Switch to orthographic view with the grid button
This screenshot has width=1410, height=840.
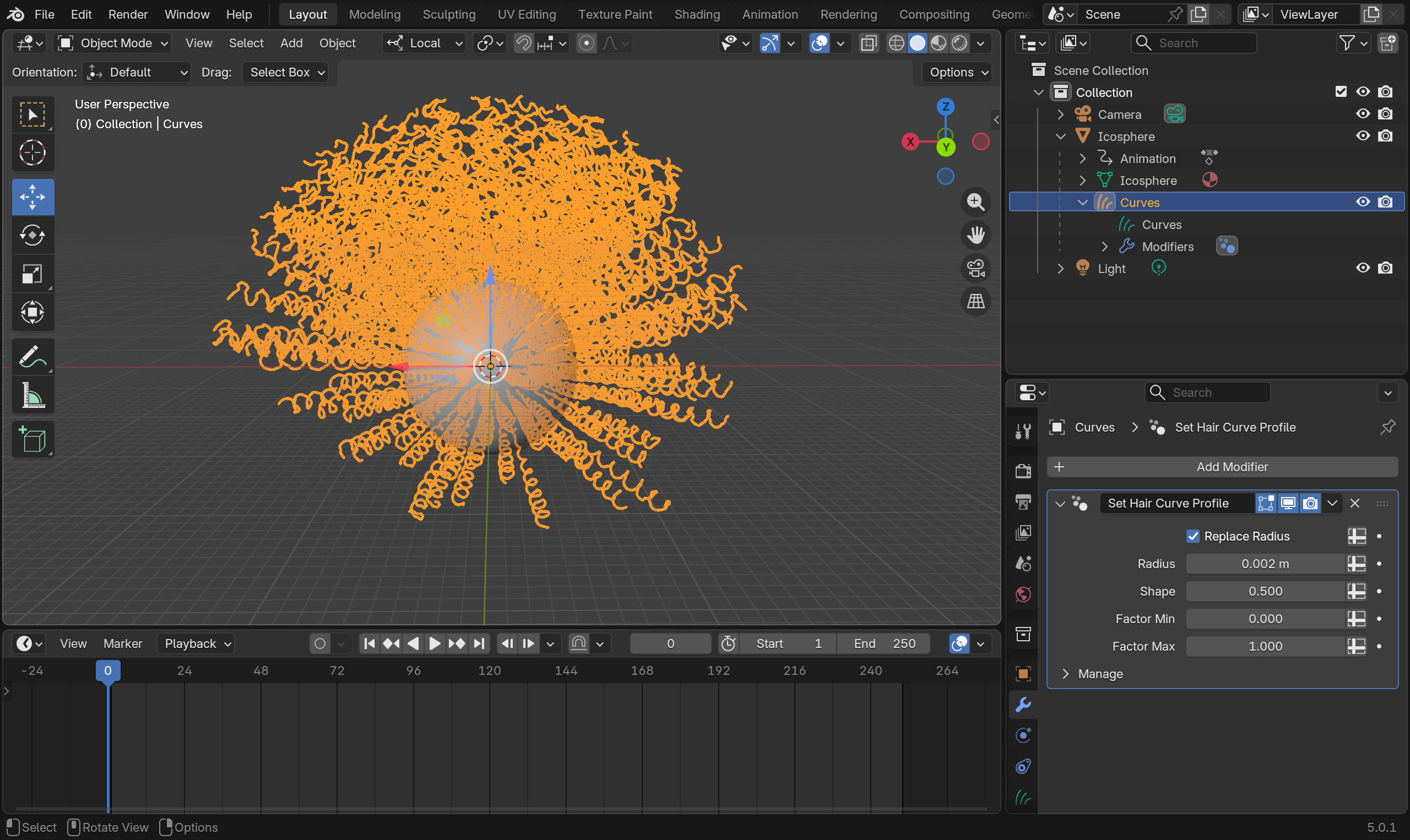pyautogui.click(x=975, y=301)
